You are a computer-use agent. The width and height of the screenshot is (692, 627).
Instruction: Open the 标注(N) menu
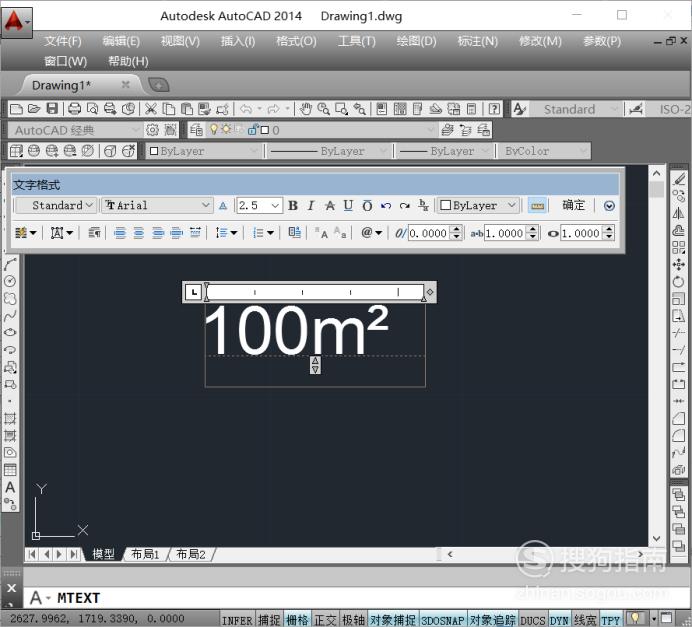click(478, 41)
